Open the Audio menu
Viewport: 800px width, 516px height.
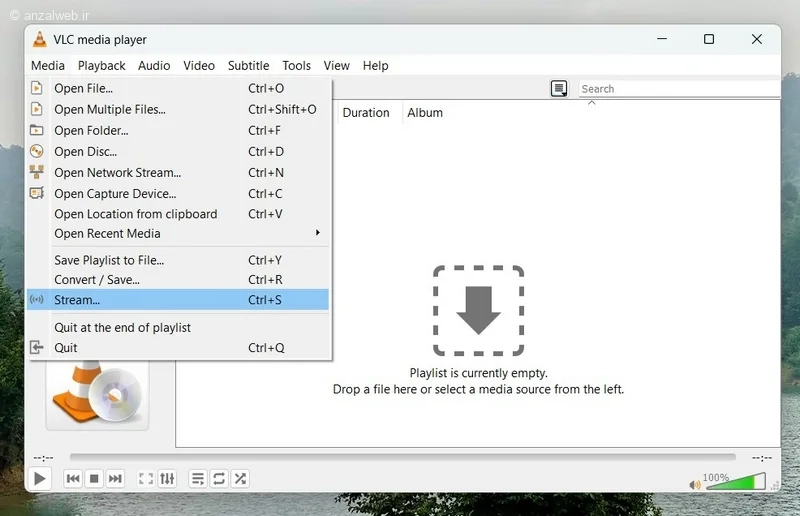(154, 66)
